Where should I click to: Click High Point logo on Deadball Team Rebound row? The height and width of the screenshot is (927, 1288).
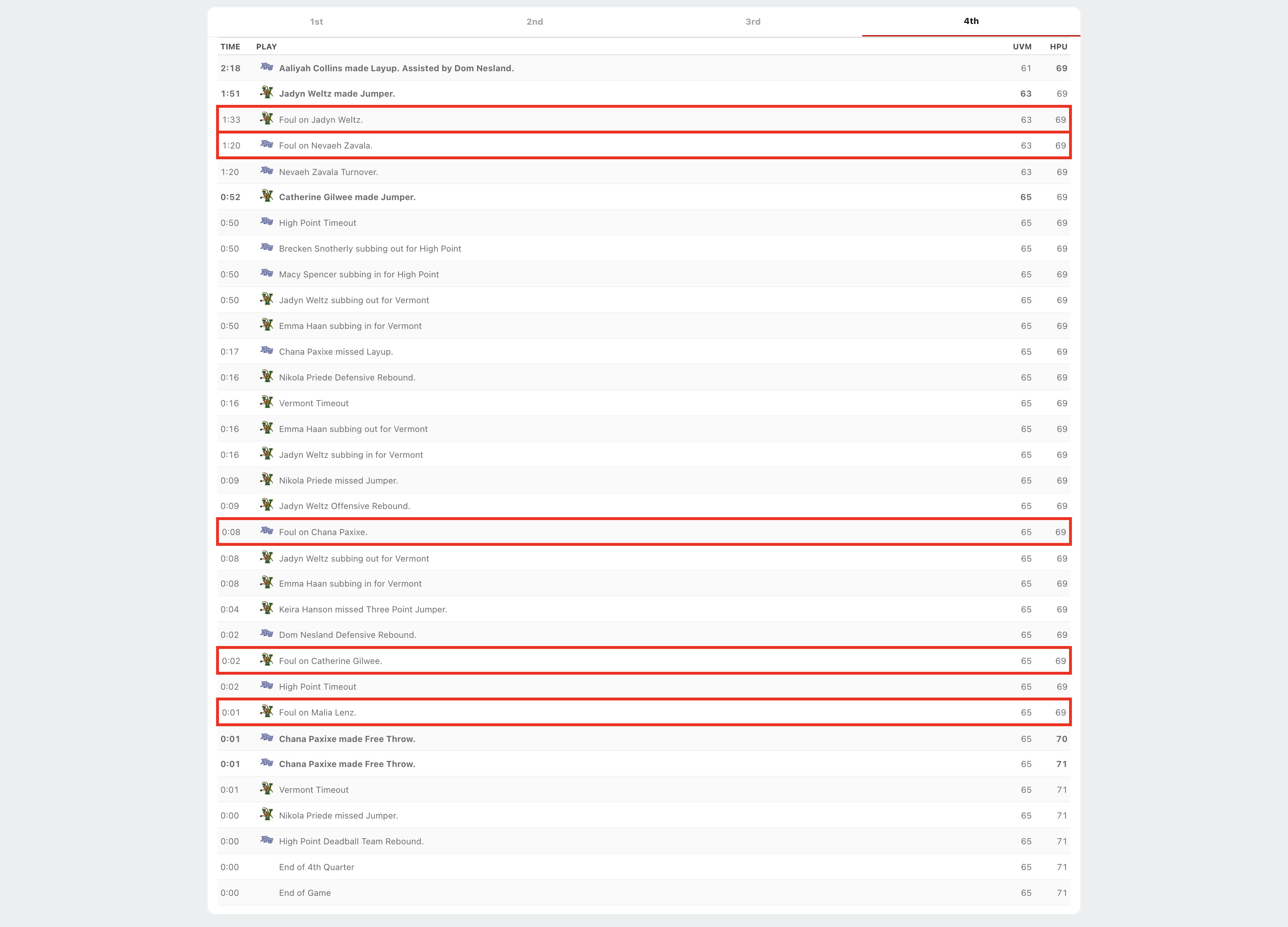pos(266,840)
